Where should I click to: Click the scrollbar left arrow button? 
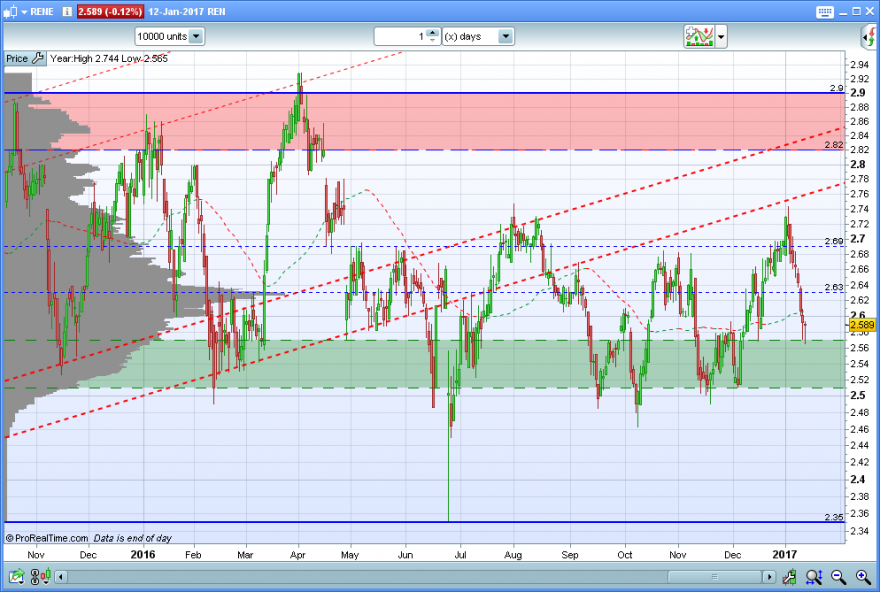point(61,576)
